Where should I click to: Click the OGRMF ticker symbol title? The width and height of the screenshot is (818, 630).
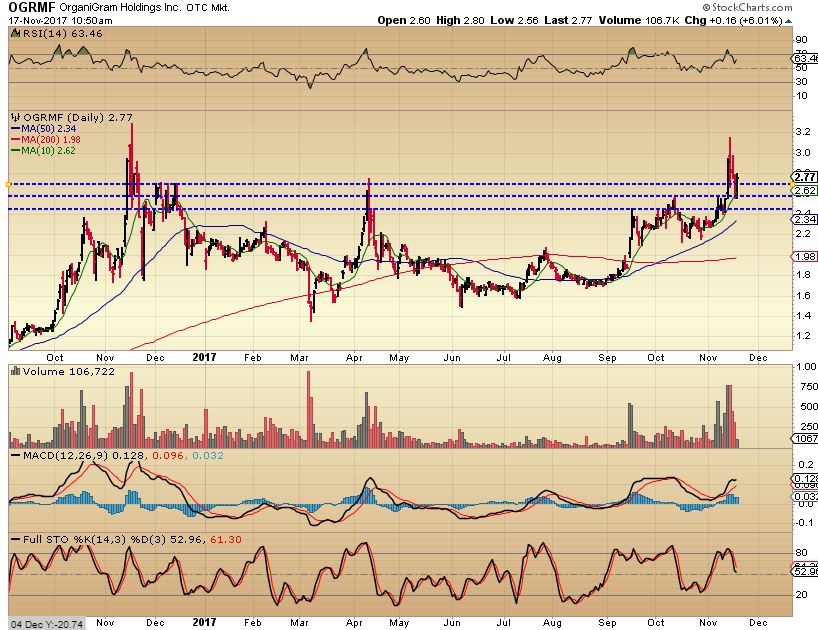click(x=31, y=7)
